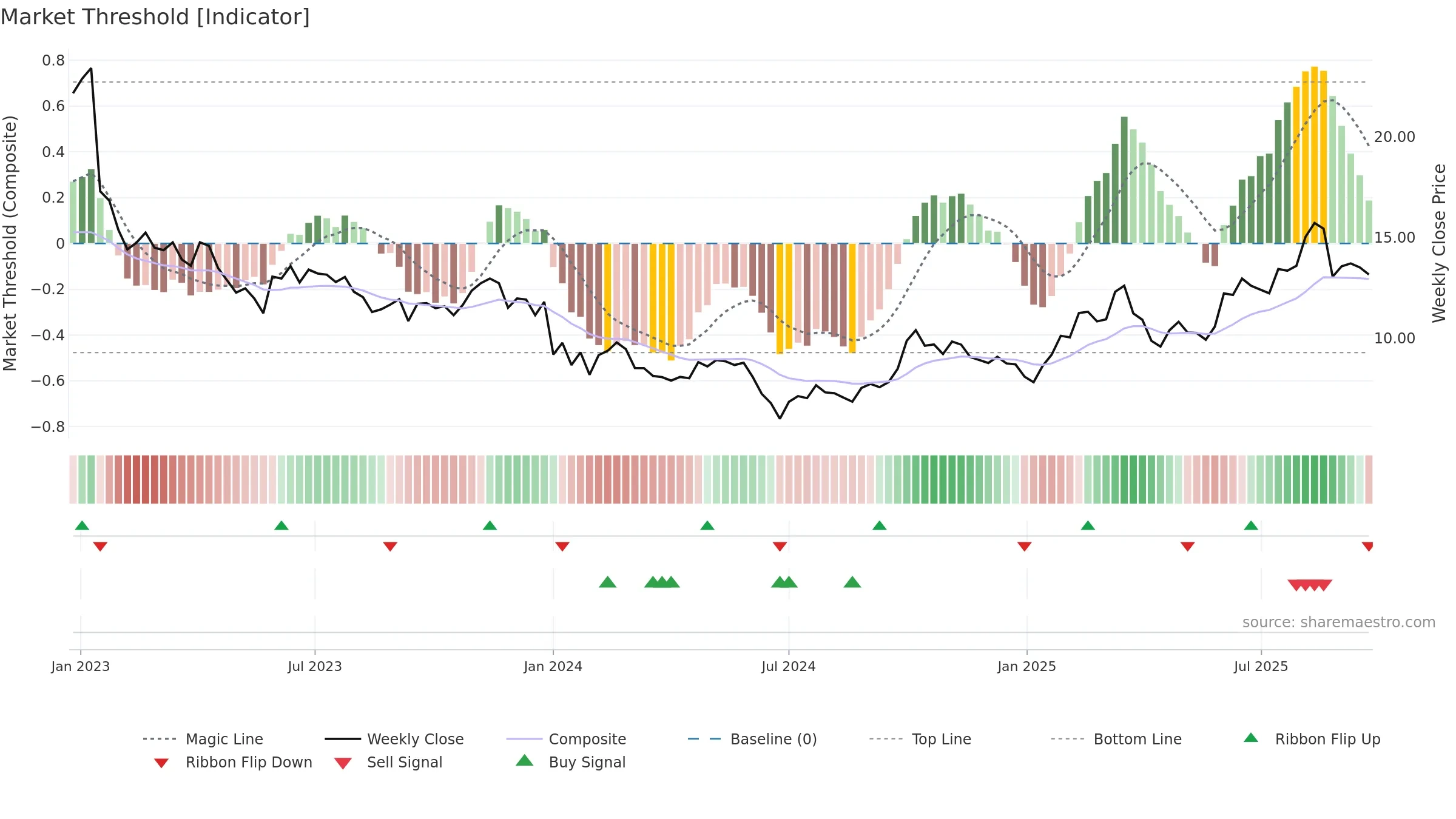
Task: Toggle the Baseline (0) legend entry
Action: click(x=752, y=739)
